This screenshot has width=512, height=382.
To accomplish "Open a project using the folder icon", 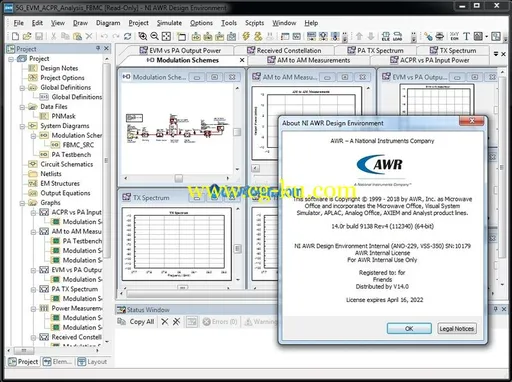I will click(27, 36).
